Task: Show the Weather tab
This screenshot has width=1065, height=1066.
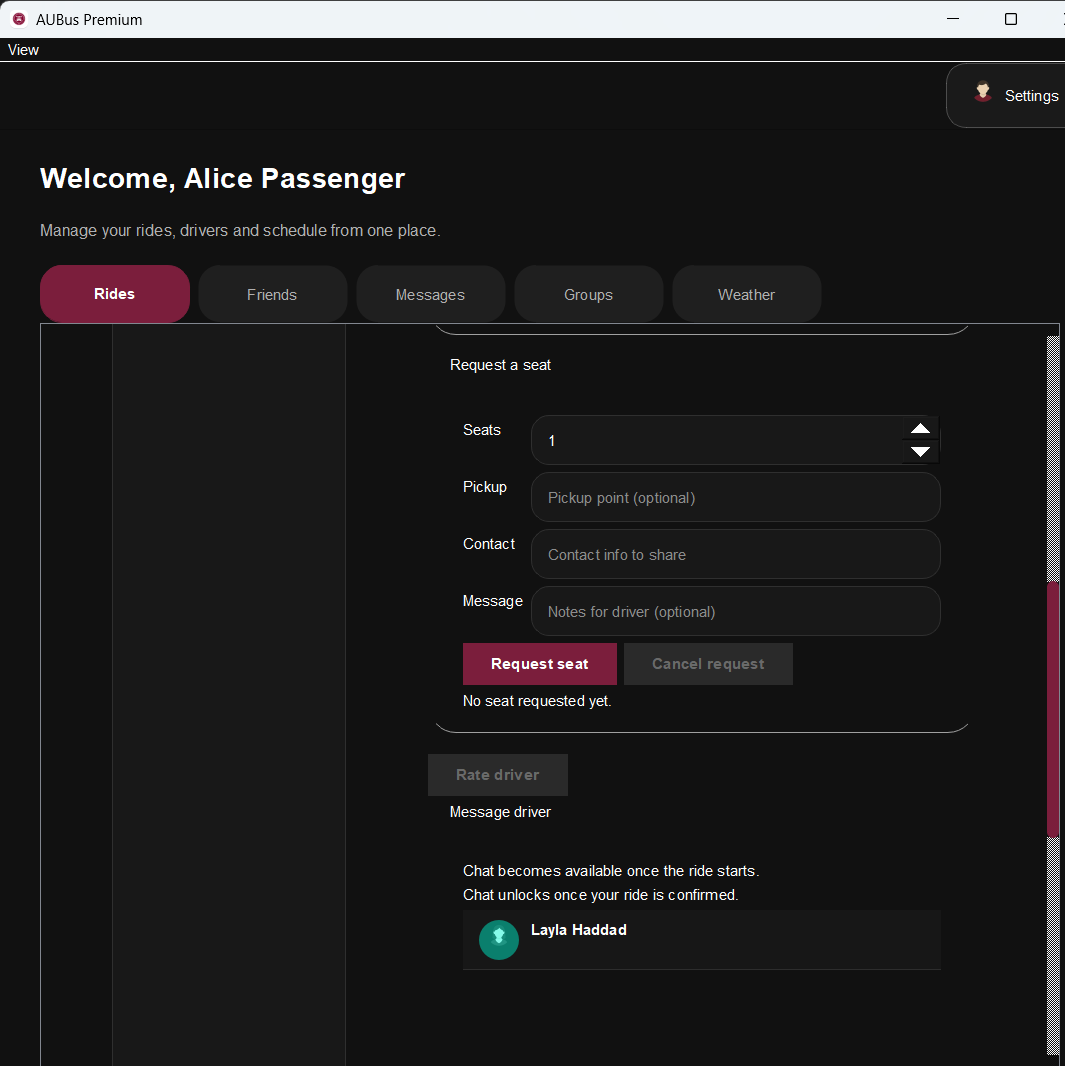Action: coord(746,294)
